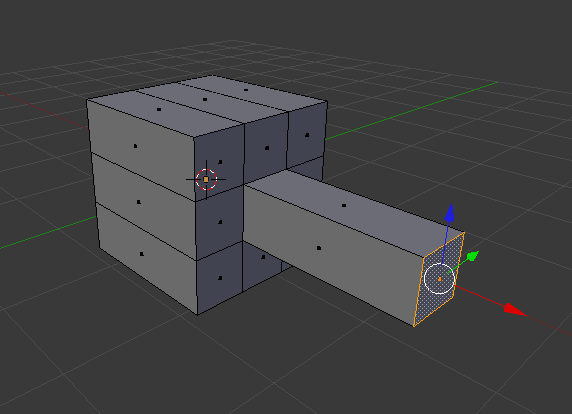The height and width of the screenshot is (414, 572).
Task: Click the red-white 3D cursor crosshair
Action: coord(206,179)
